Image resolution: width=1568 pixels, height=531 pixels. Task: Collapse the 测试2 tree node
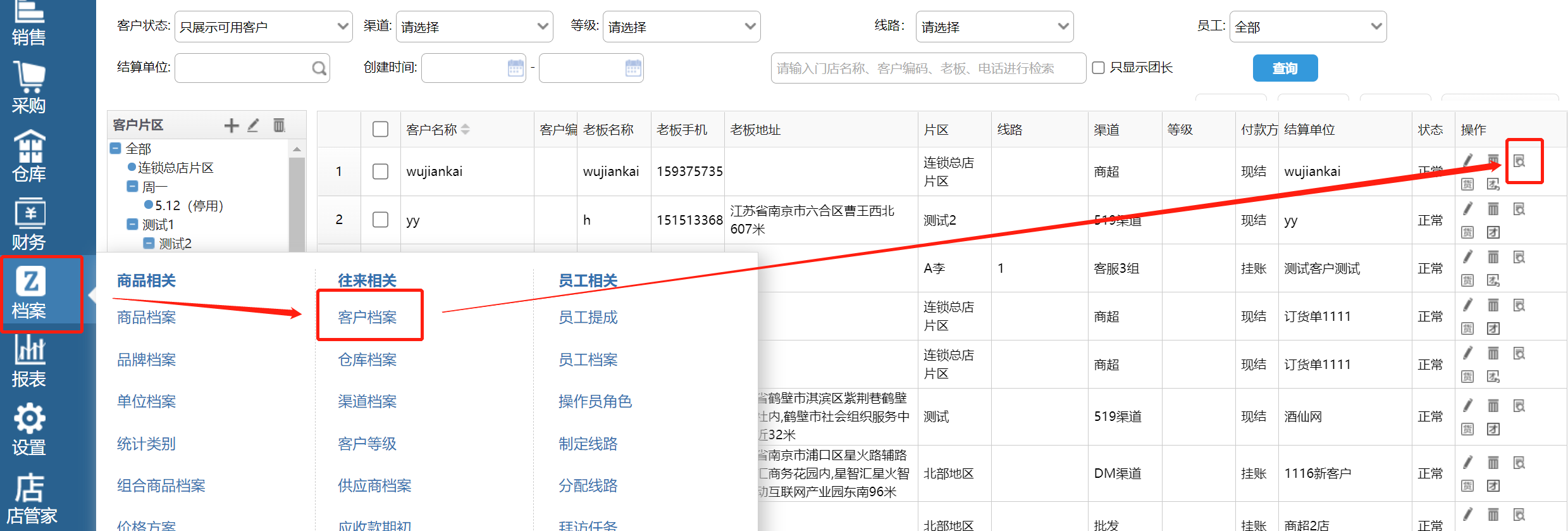tap(149, 243)
